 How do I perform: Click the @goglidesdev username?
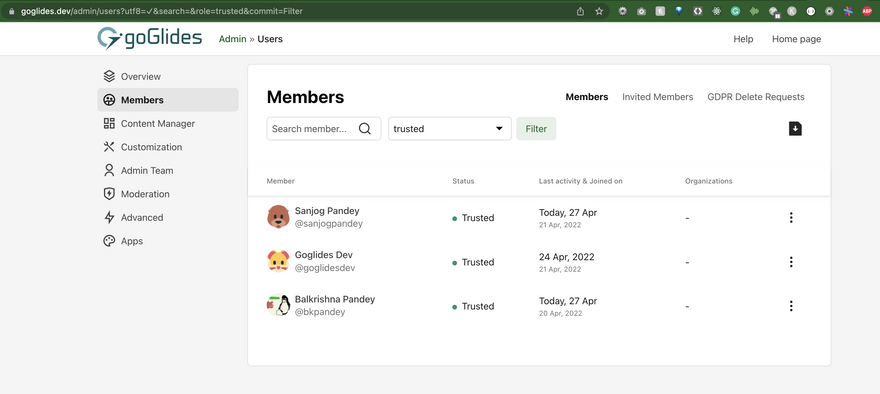325,268
